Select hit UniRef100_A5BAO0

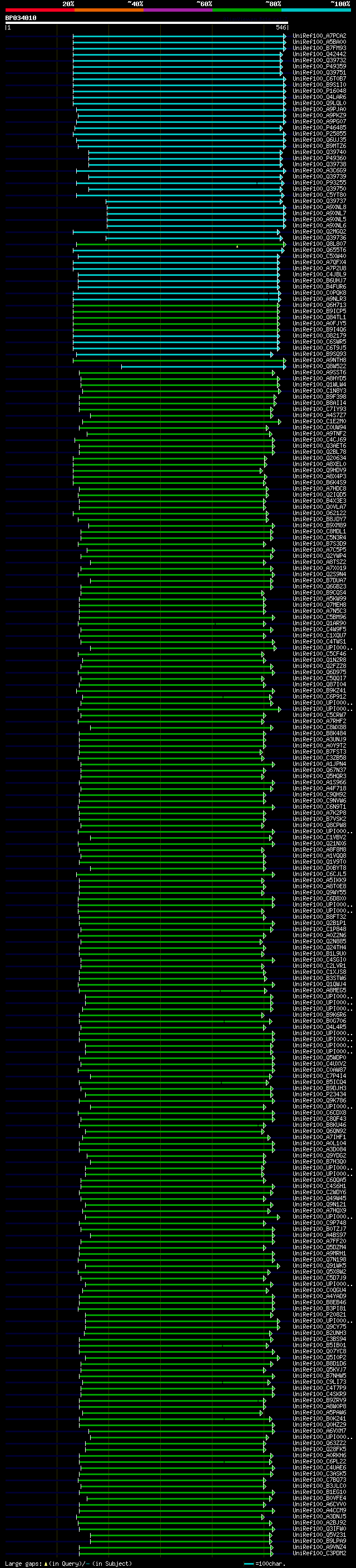click(x=319, y=42)
